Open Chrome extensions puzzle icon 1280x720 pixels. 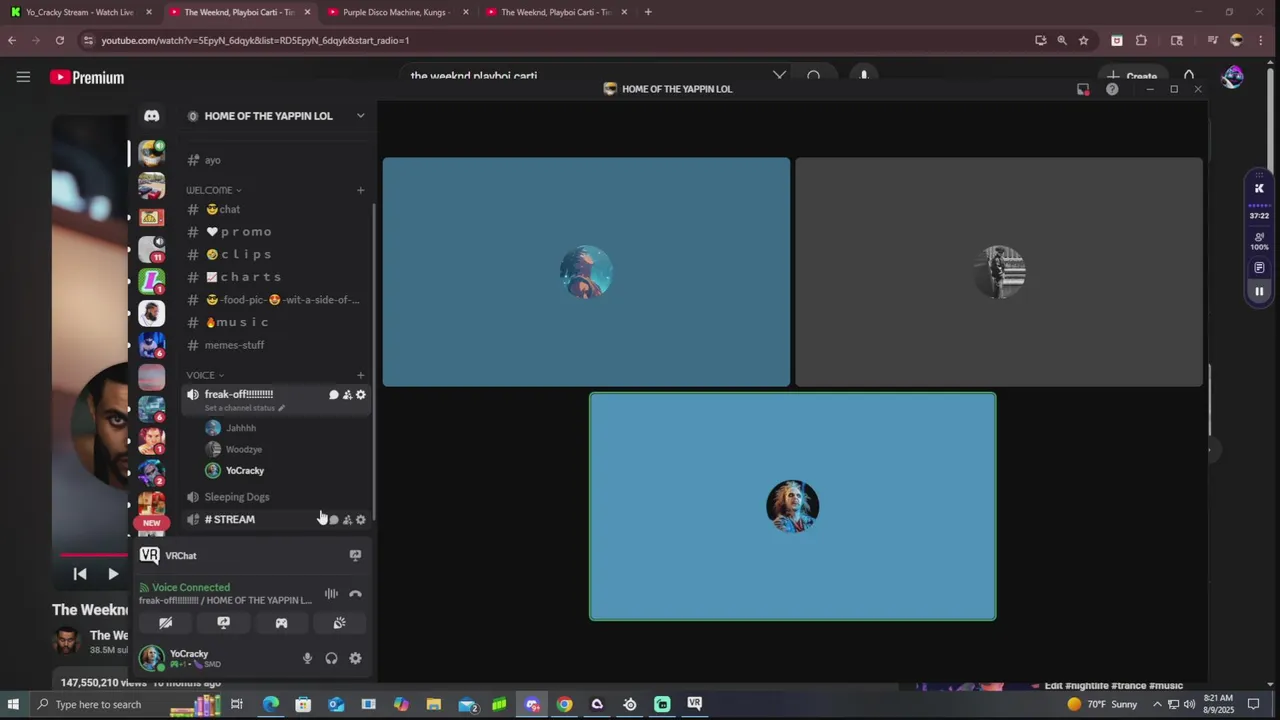[1141, 40]
